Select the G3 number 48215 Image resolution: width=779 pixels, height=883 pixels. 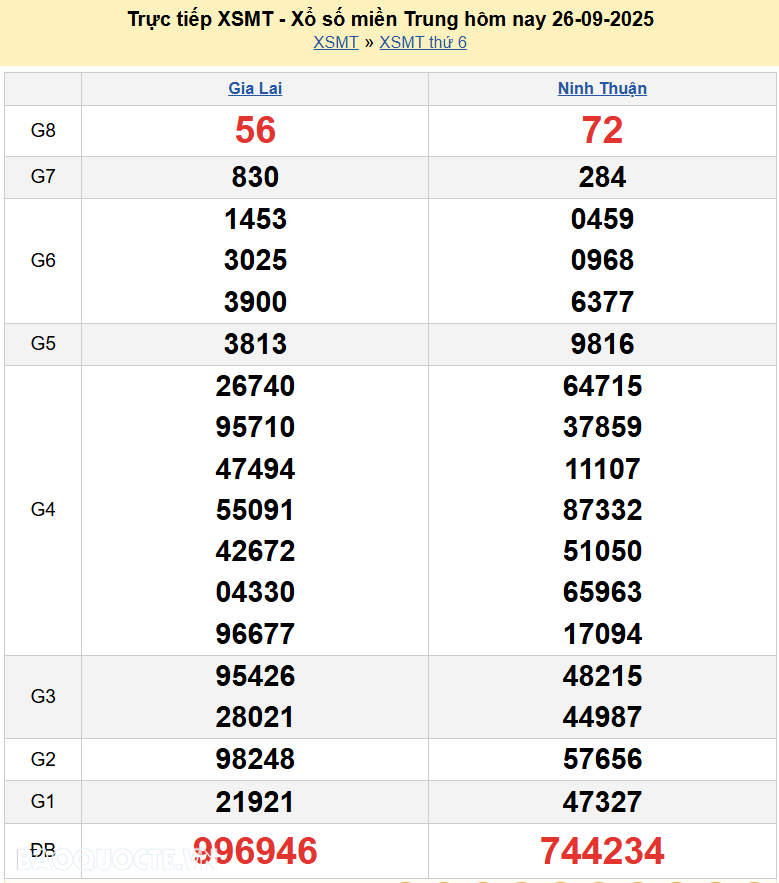[602, 676]
